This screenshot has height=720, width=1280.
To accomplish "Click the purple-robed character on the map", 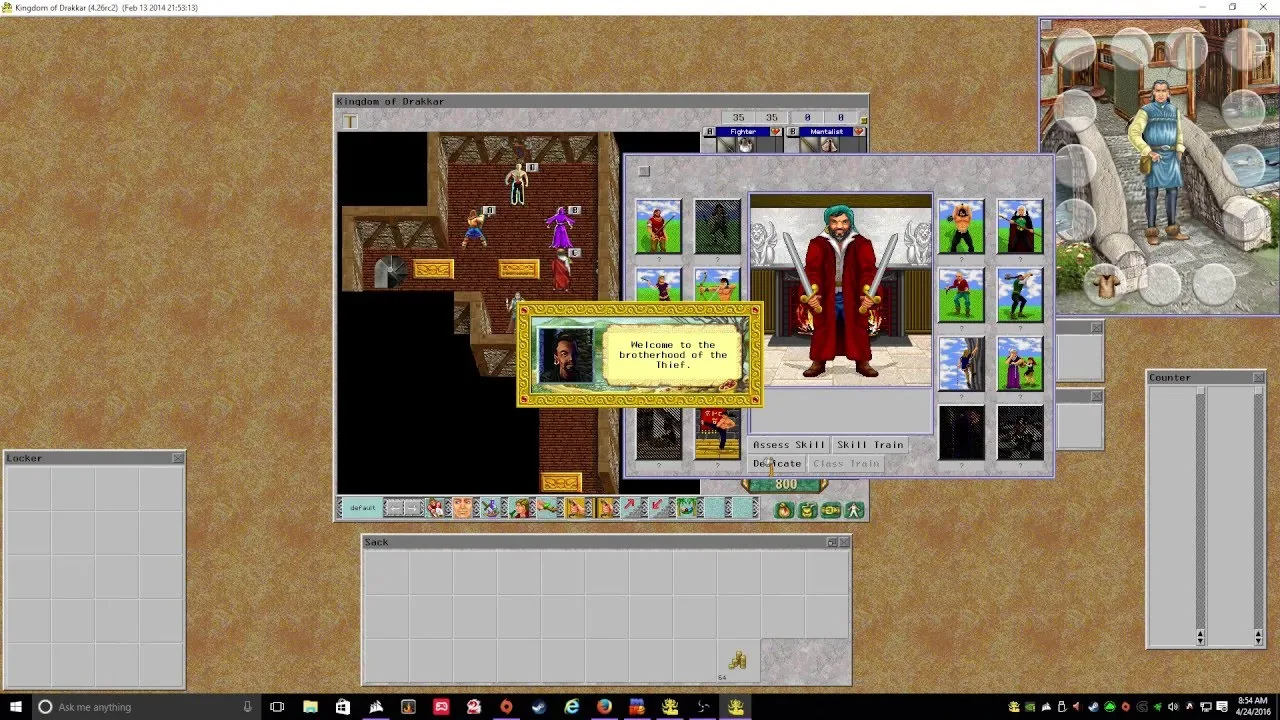I will click(x=560, y=228).
